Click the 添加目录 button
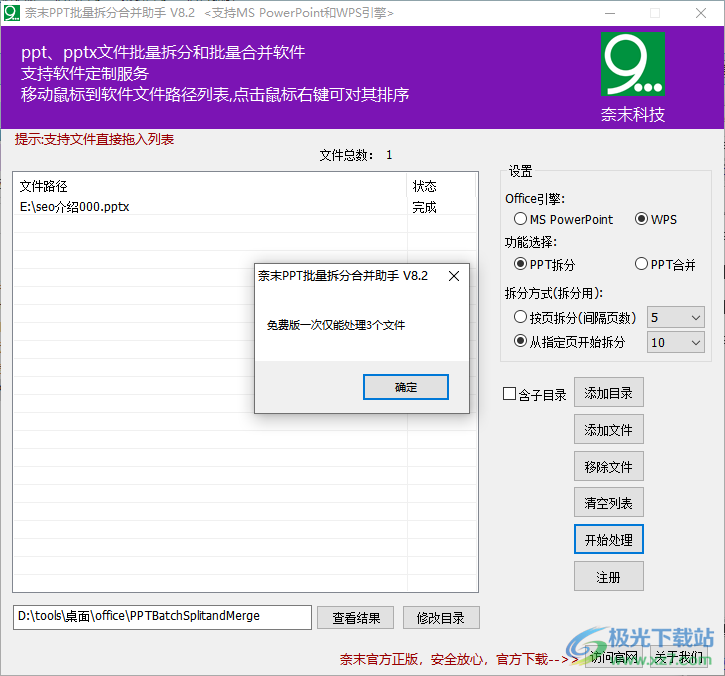Screen dimensions: 725x676 coord(608,393)
